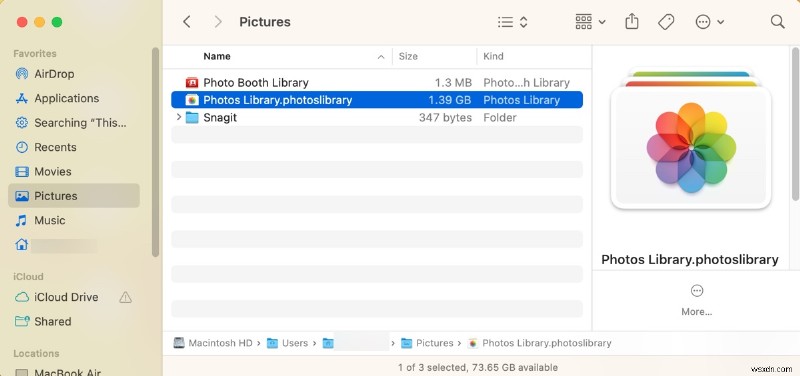Open the Group By grid dropdown
The width and height of the screenshot is (800, 376).
[590, 22]
